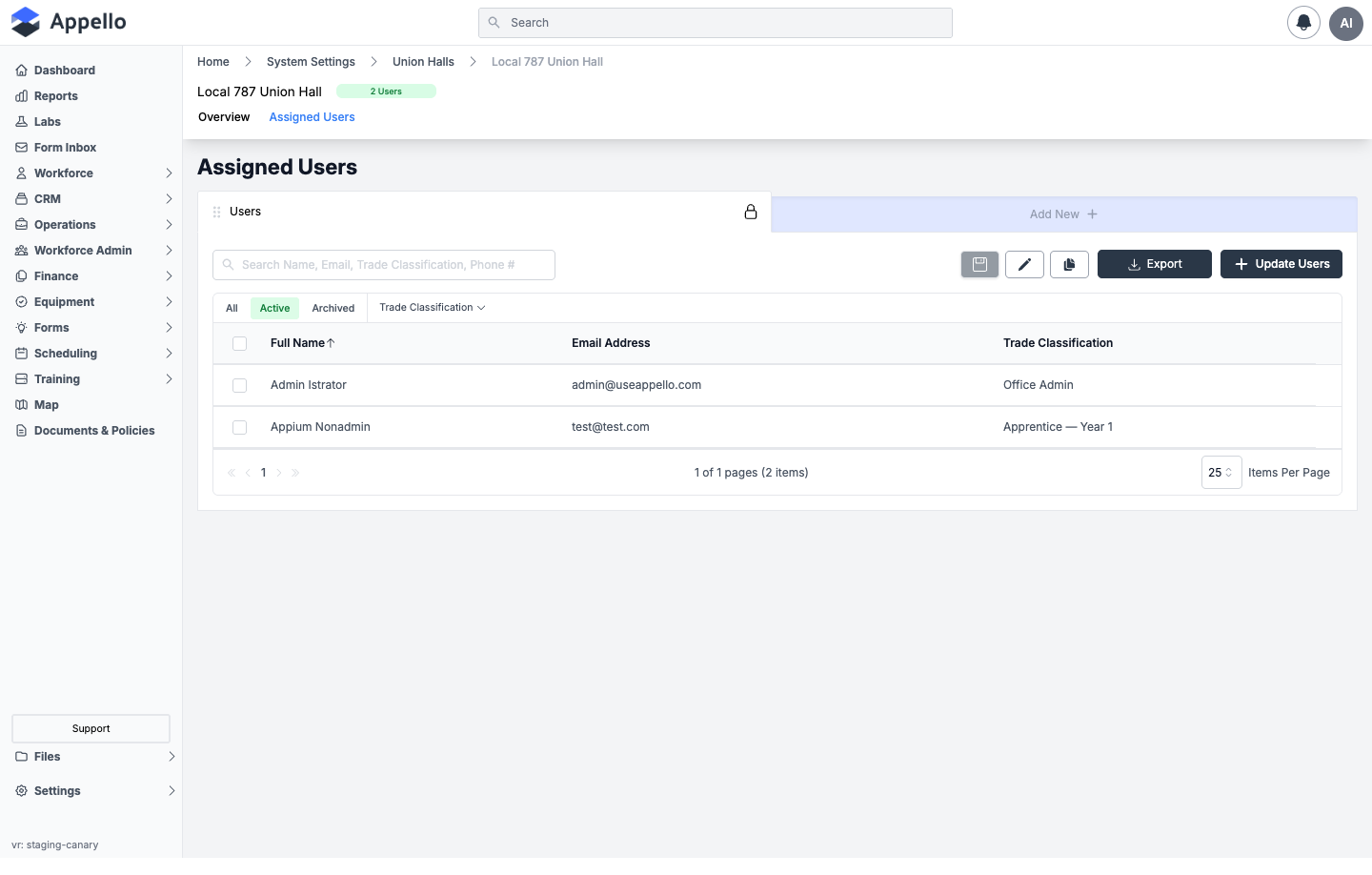This screenshot has width=1372, height=875.
Task: Switch to the Overview tab
Action: click(224, 117)
